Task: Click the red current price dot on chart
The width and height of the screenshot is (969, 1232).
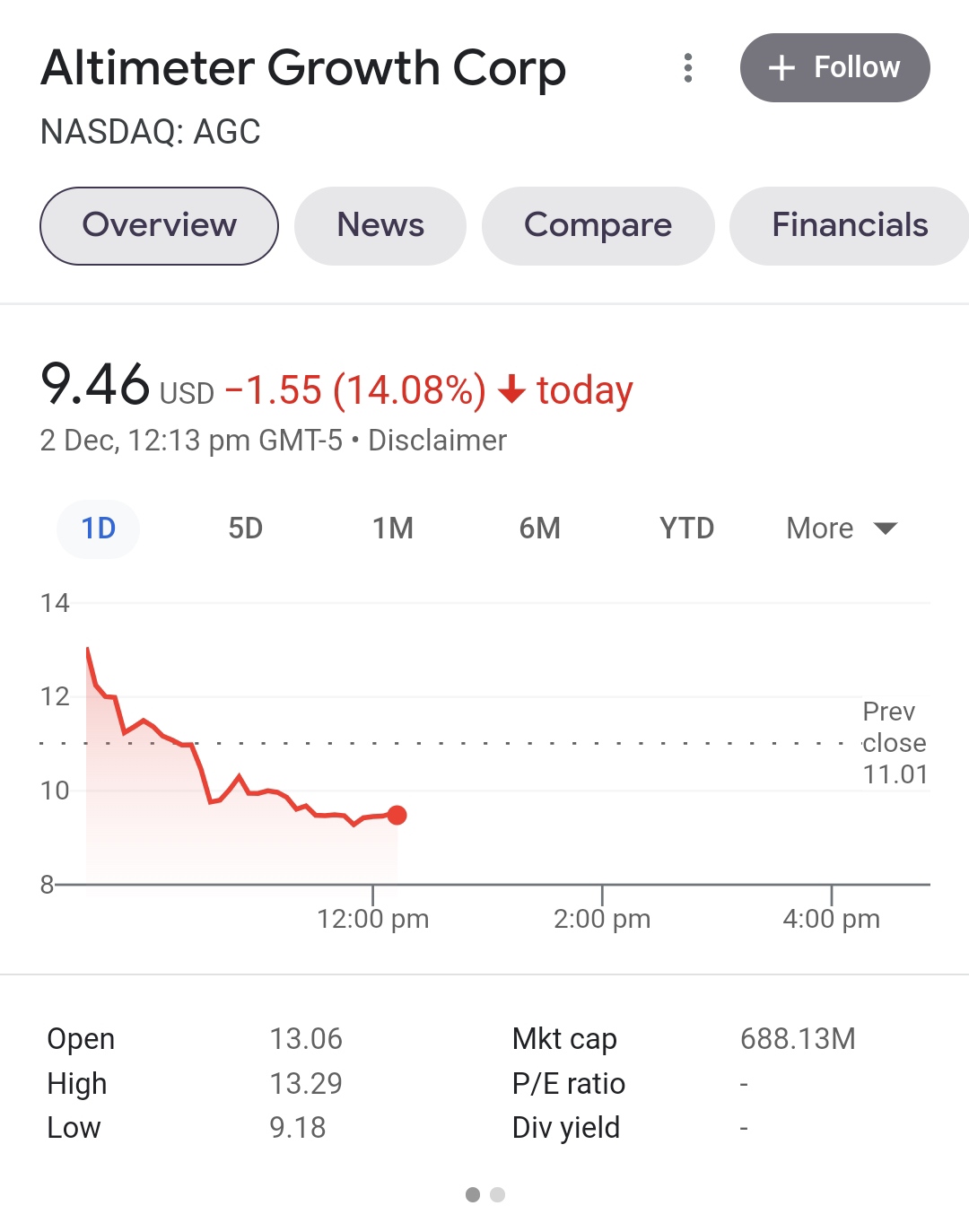Action: [x=397, y=815]
